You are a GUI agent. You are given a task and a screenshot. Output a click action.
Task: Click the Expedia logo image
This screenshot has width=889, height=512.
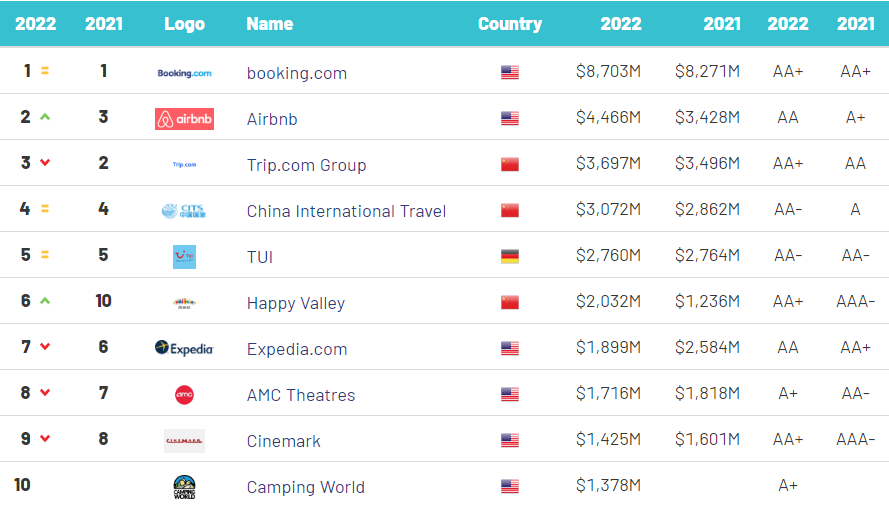point(184,348)
